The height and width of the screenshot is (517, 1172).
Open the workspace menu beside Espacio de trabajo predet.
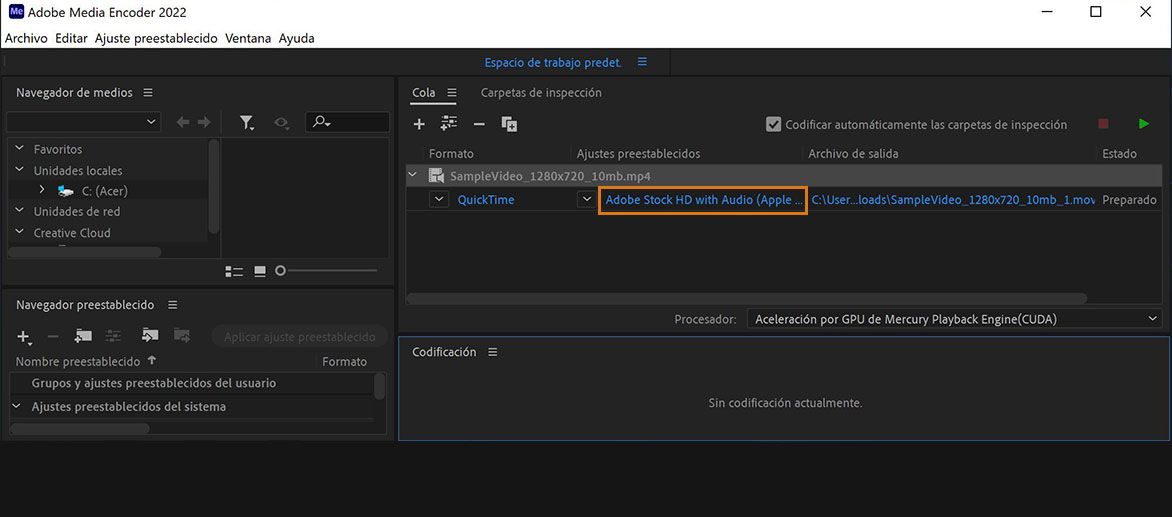pyautogui.click(x=642, y=62)
